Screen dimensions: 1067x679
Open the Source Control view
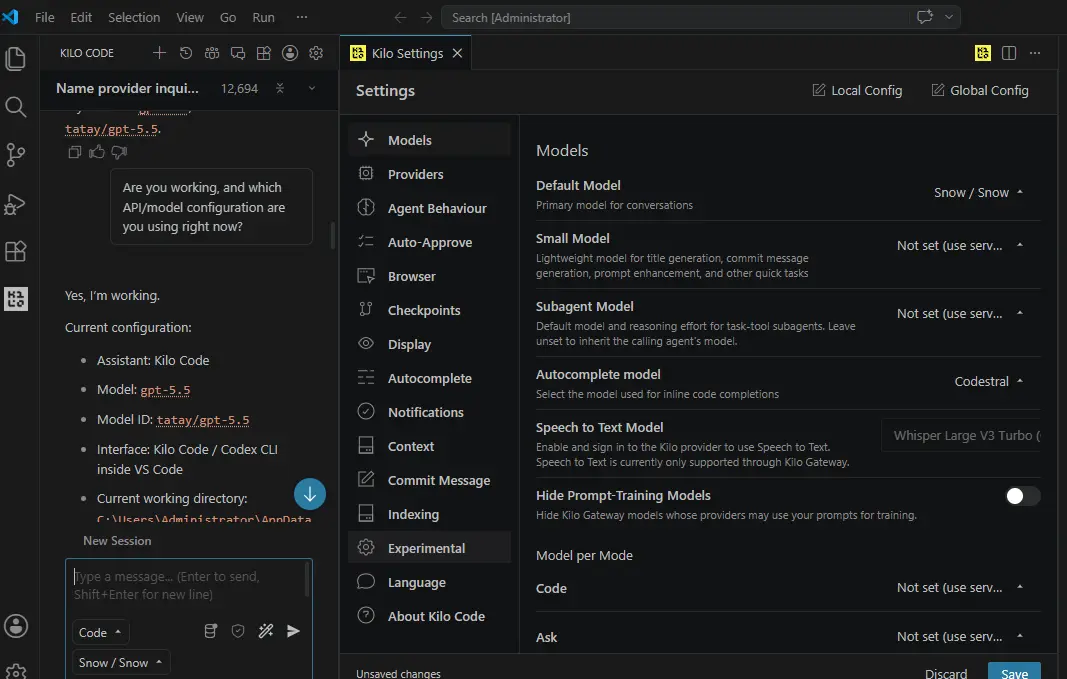[15, 155]
